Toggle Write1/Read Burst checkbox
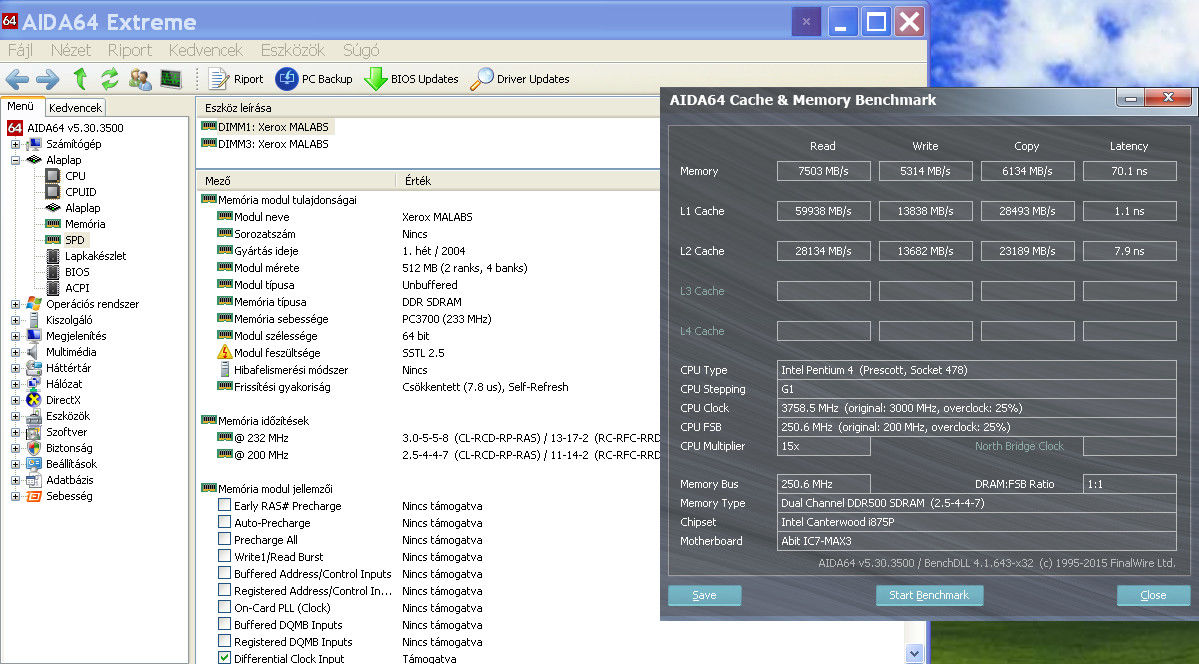Image resolution: width=1199 pixels, height=664 pixels. 224,556
